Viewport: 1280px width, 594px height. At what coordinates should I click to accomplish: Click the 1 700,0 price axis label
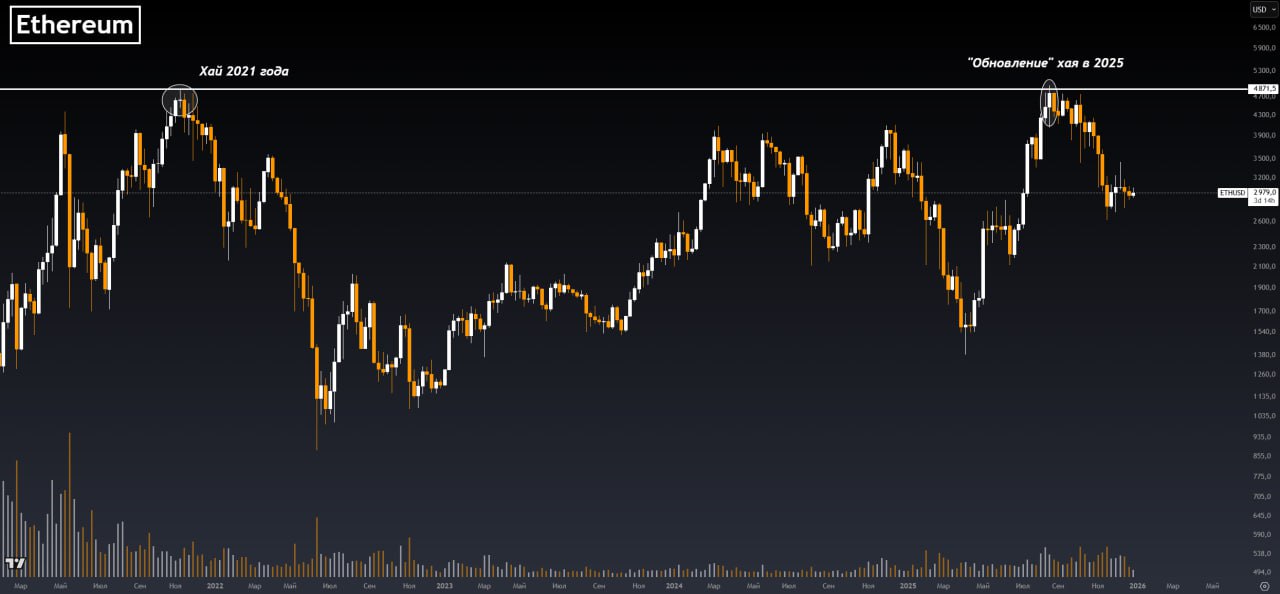coord(1264,310)
